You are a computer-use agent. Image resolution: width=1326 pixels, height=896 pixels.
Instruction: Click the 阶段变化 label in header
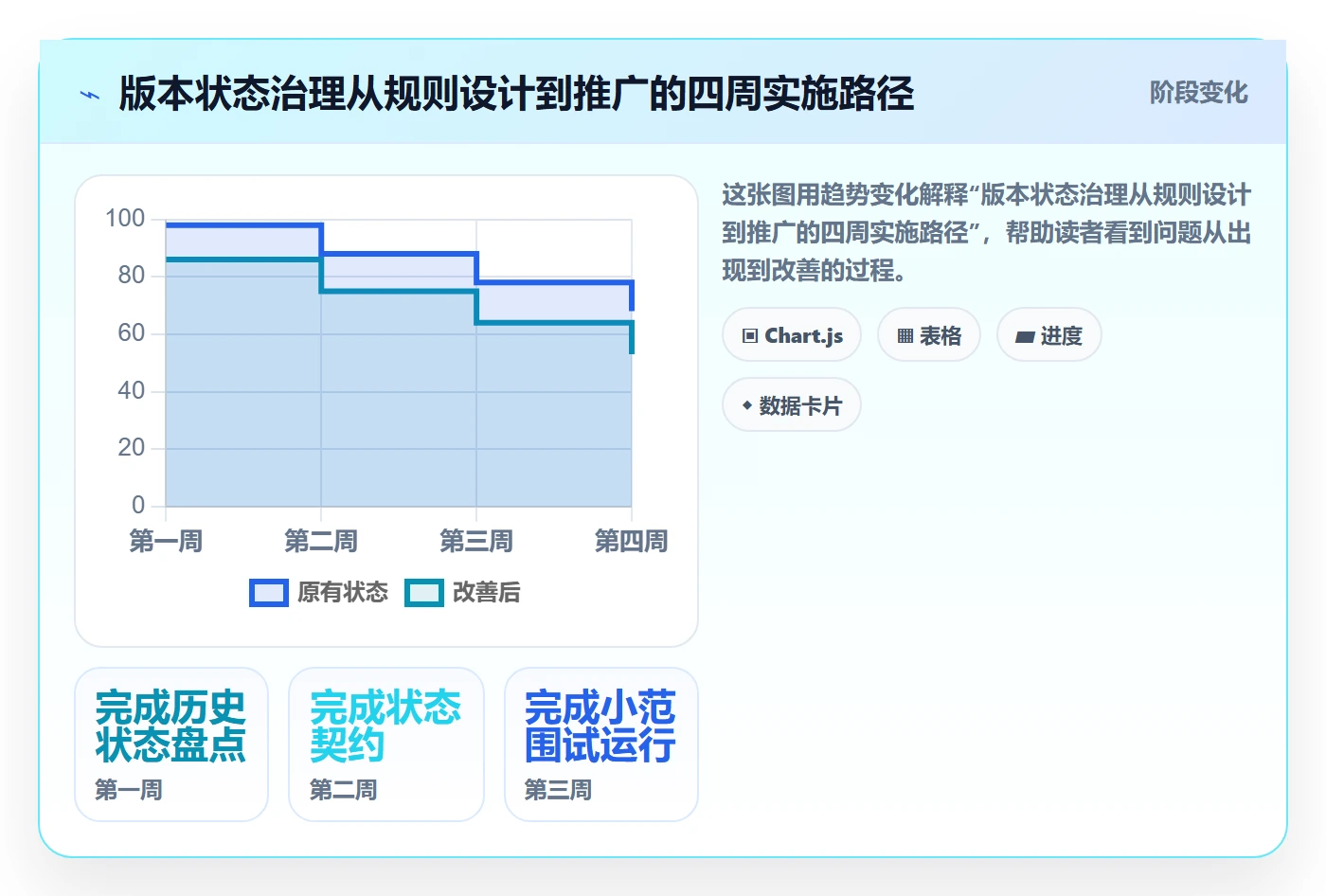click(x=1198, y=93)
